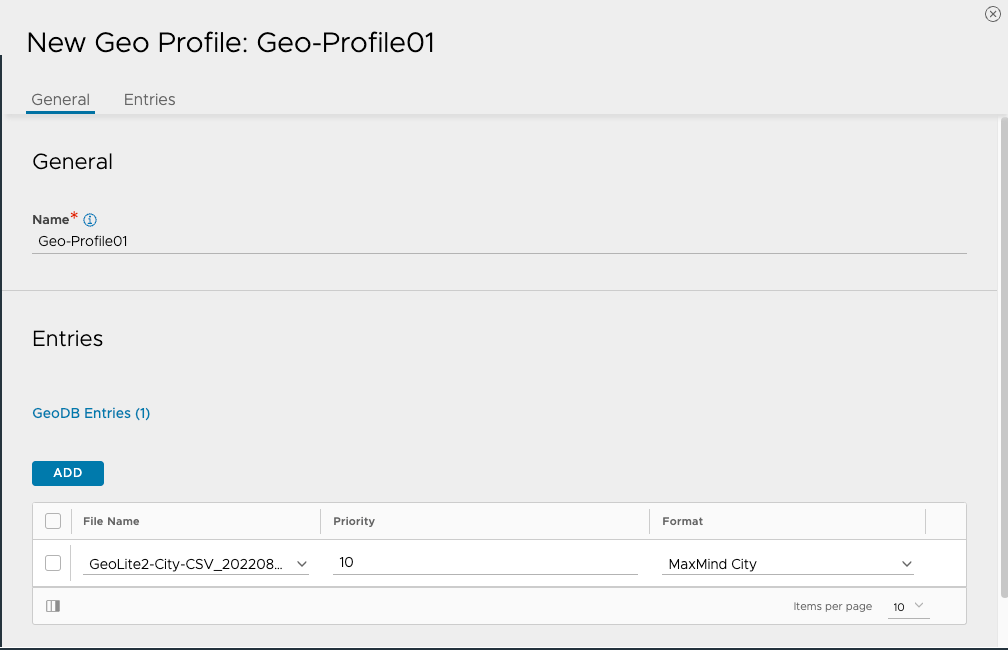Click the ADD button
Image resolution: width=1008 pixels, height=650 pixels.
point(68,473)
